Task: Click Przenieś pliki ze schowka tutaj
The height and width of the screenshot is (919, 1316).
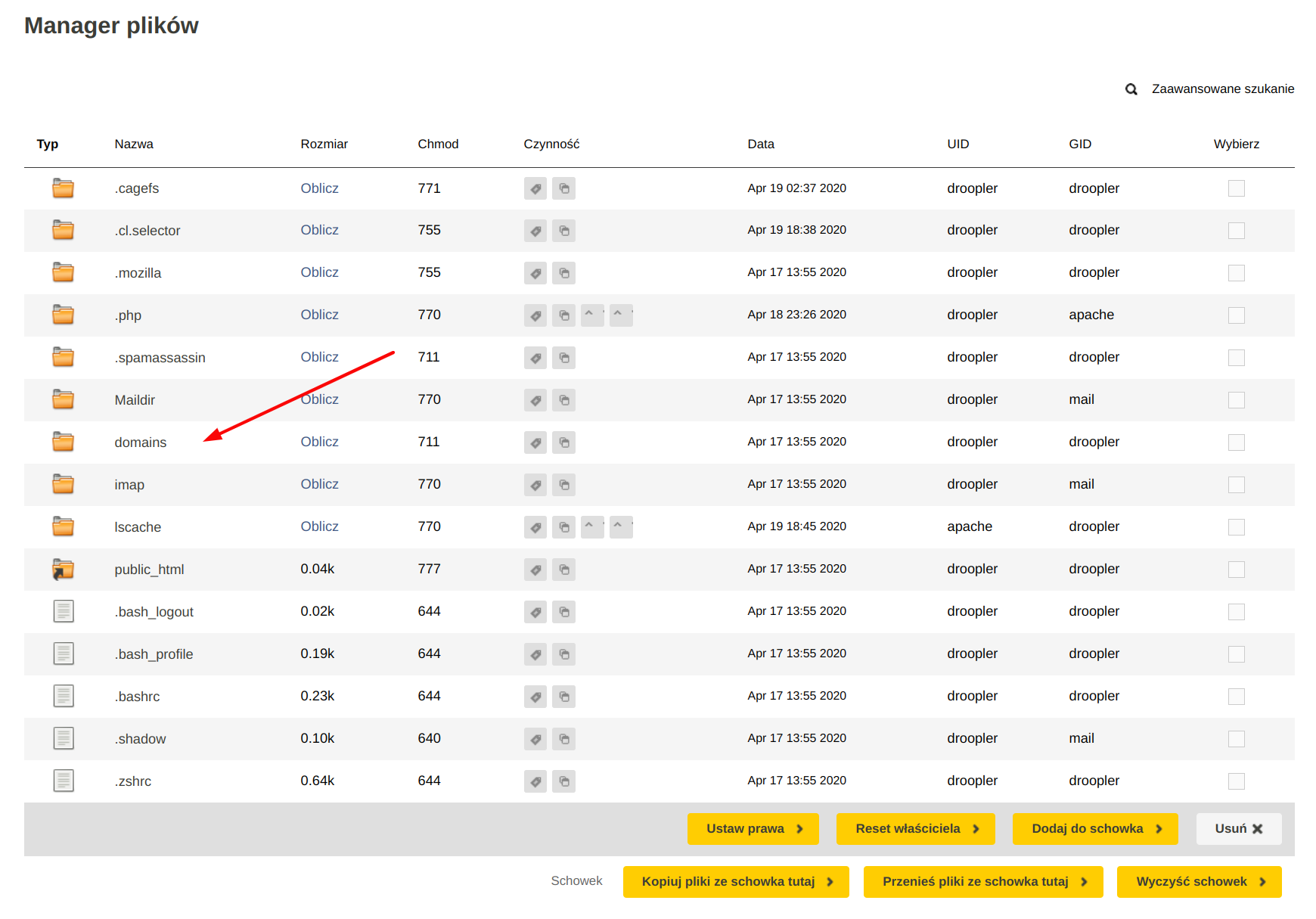Action: (x=983, y=882)
